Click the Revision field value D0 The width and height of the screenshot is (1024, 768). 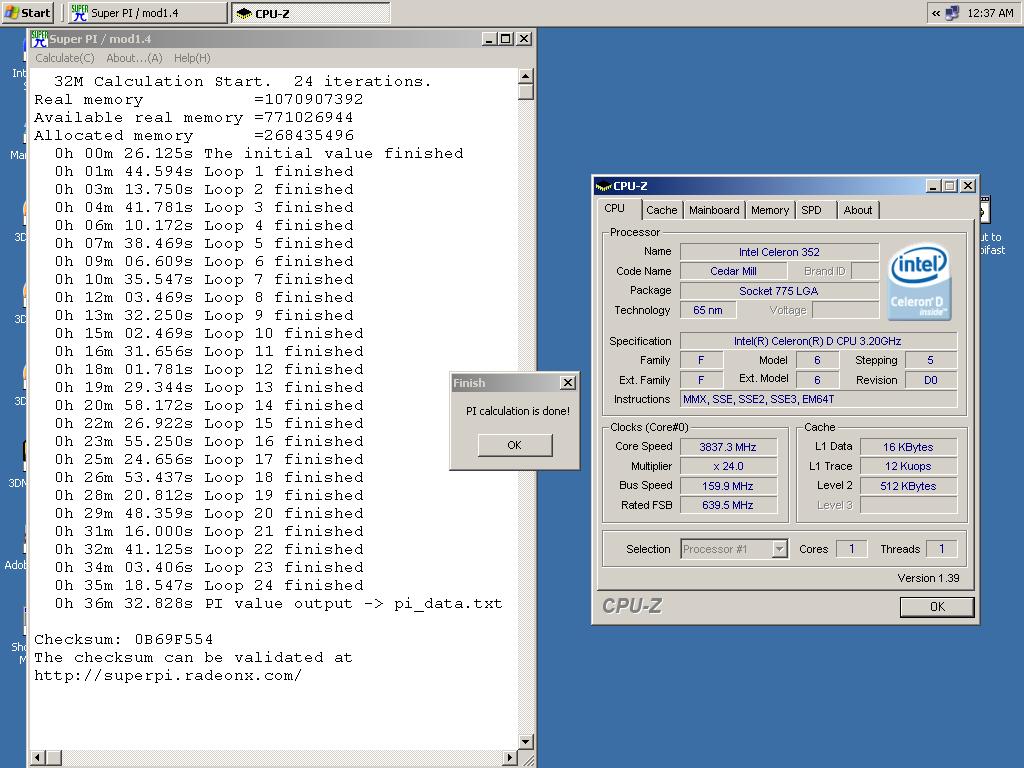[931, 380]
